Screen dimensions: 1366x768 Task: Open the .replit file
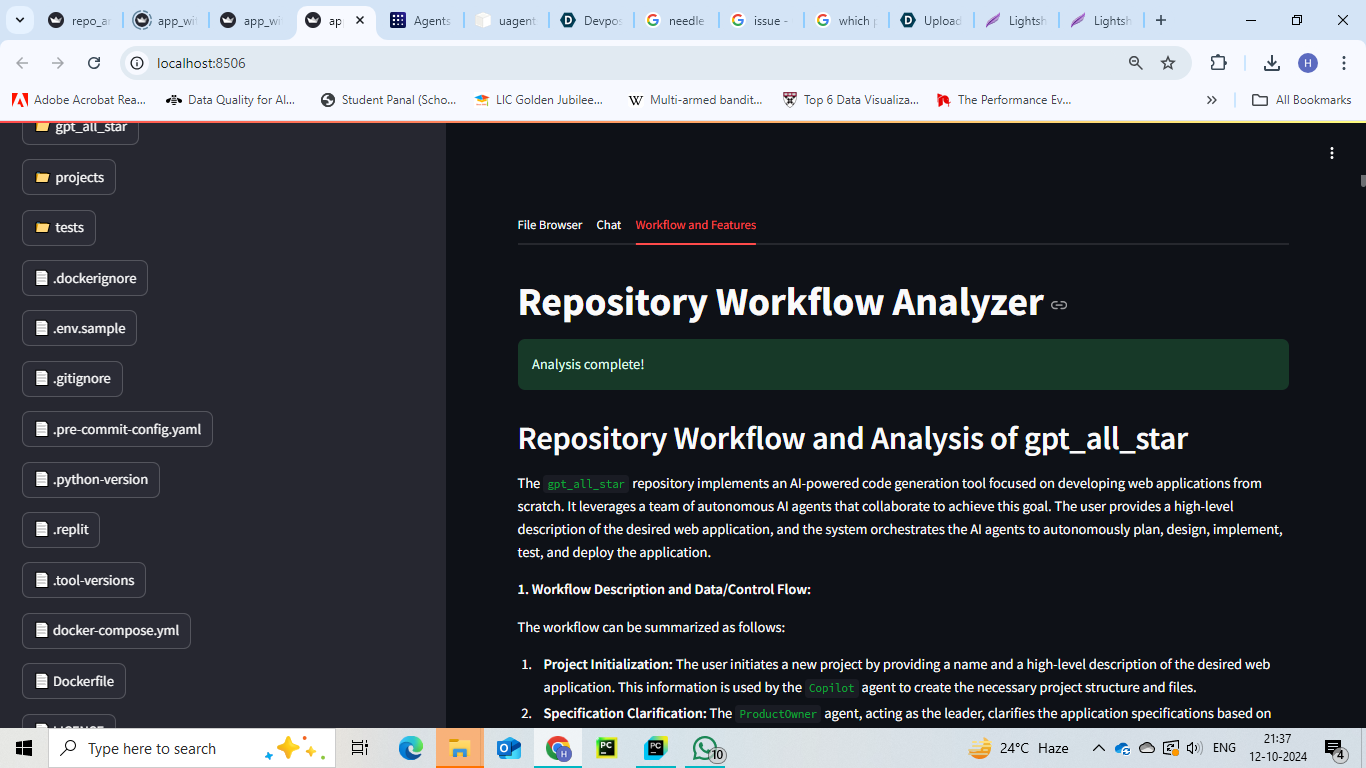pos(61,529)
